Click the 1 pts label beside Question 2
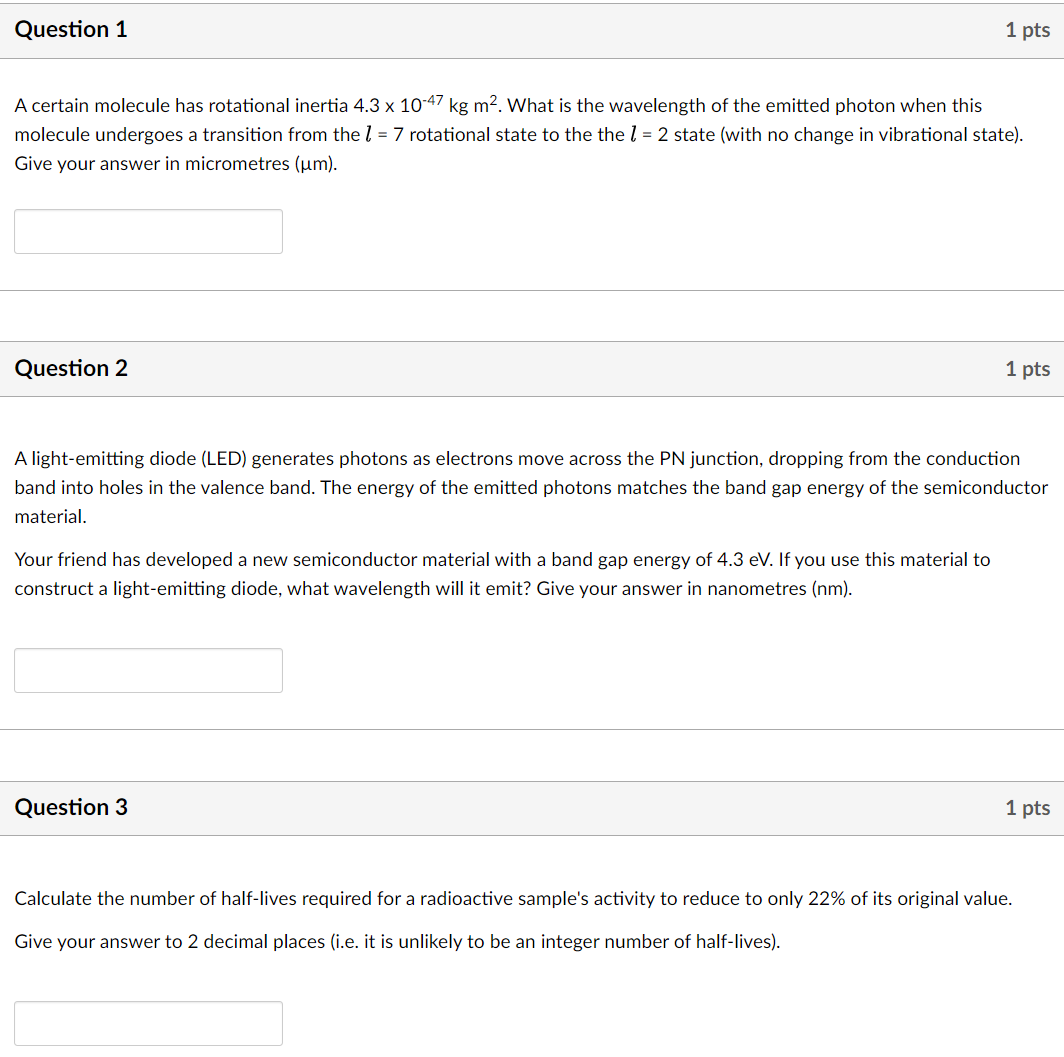 (1027, 368)
